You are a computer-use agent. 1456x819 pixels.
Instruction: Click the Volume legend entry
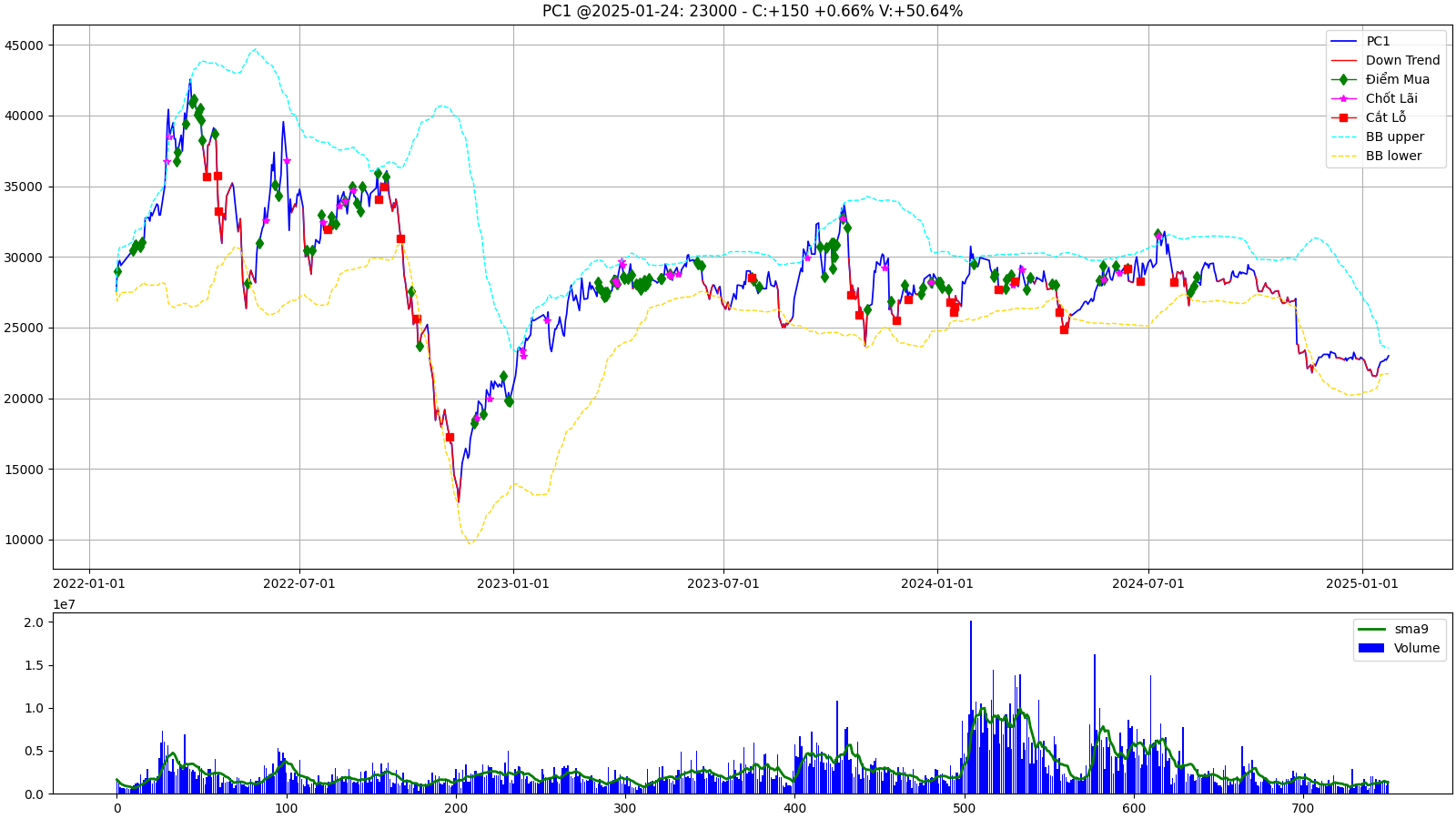pyautogui.click(x=1399, y=648)
